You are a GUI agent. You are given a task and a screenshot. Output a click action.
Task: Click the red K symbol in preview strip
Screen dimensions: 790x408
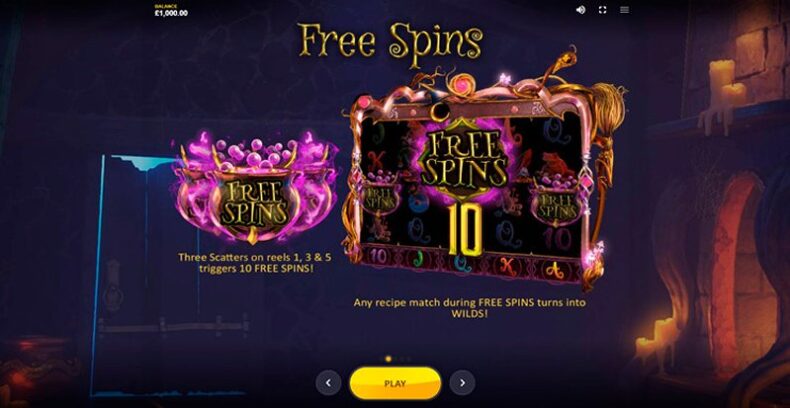click(x=507, y=265)
